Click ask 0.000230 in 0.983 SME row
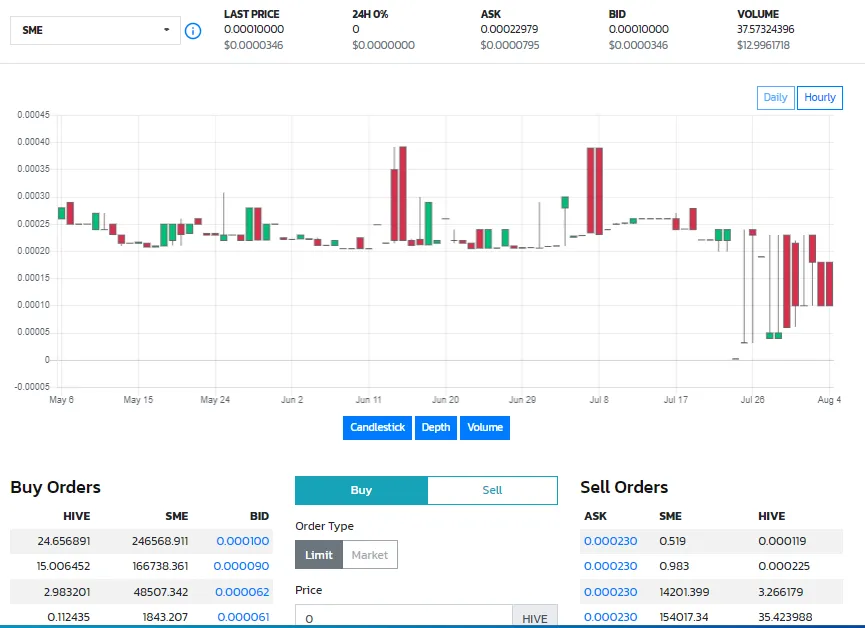865x628 pixels. 610,566
